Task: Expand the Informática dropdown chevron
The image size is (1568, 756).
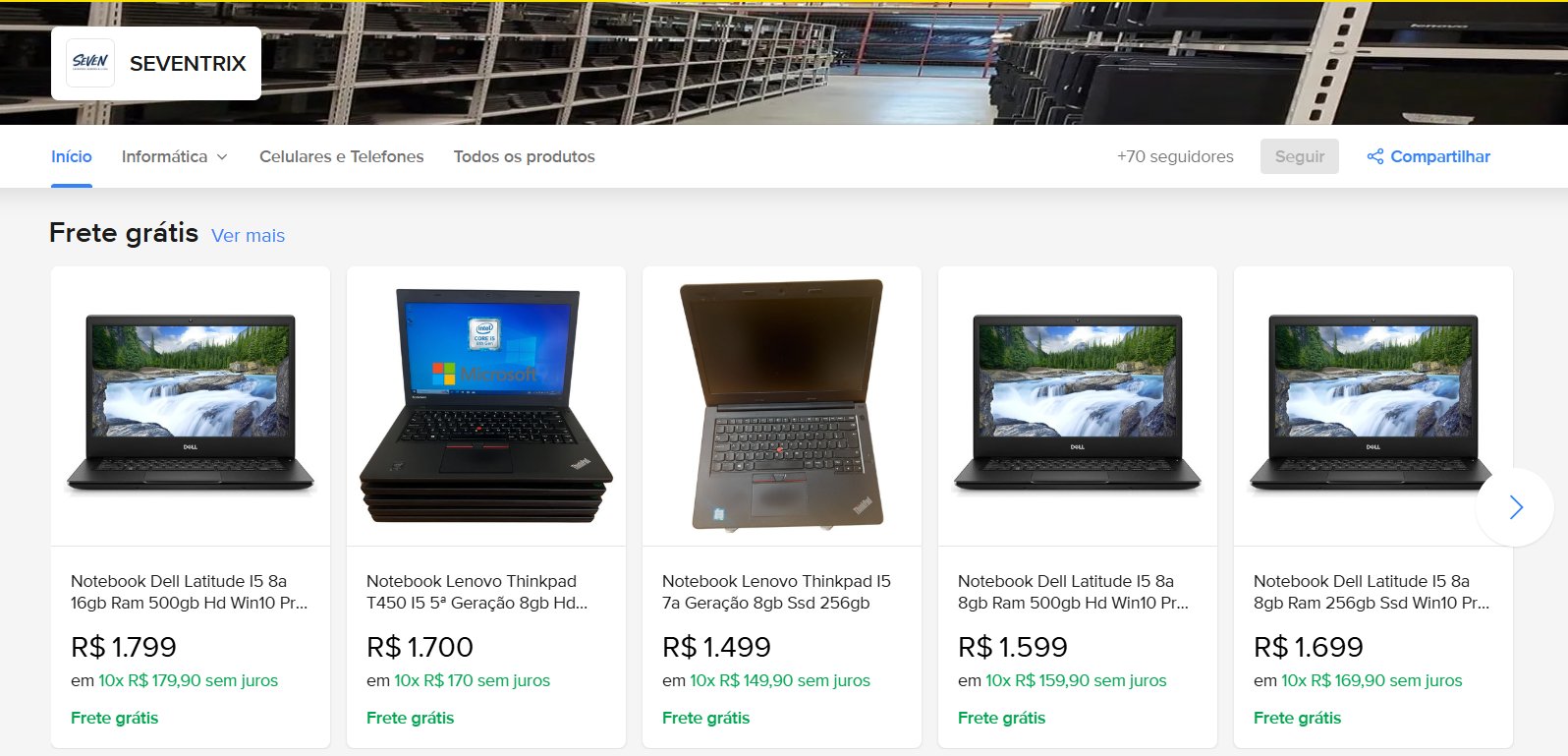Action: click(x=222, y=157)
